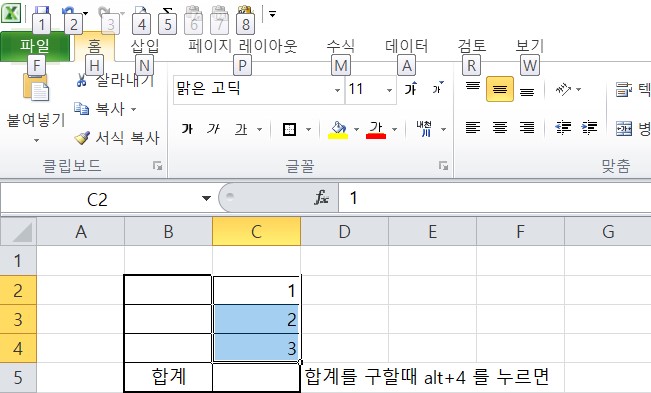Switch to the 페이지 레이아웃 tab

click(242, 46)
